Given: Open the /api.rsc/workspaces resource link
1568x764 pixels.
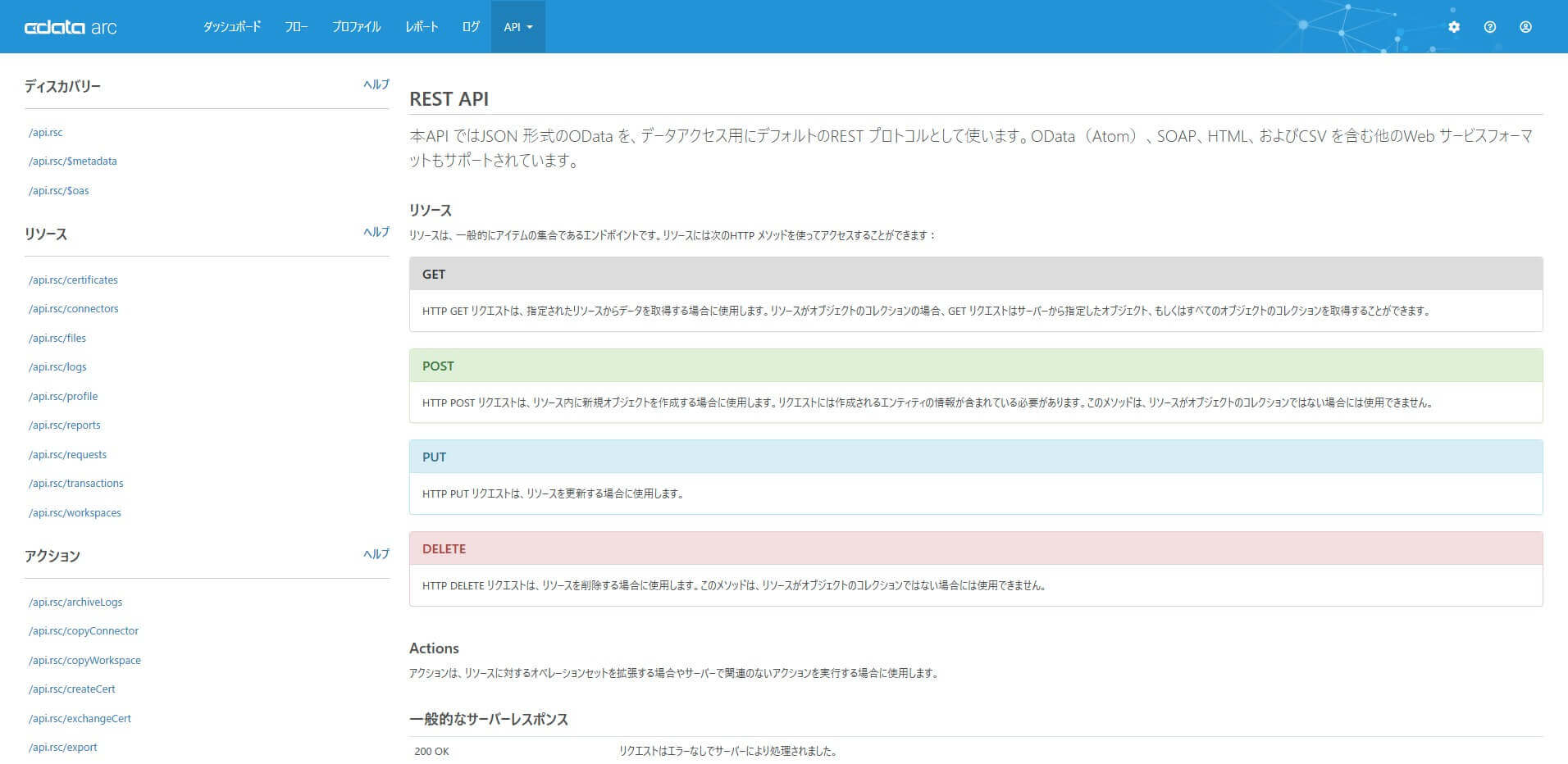Looking at the screenshot, I should tap(75, 512).
